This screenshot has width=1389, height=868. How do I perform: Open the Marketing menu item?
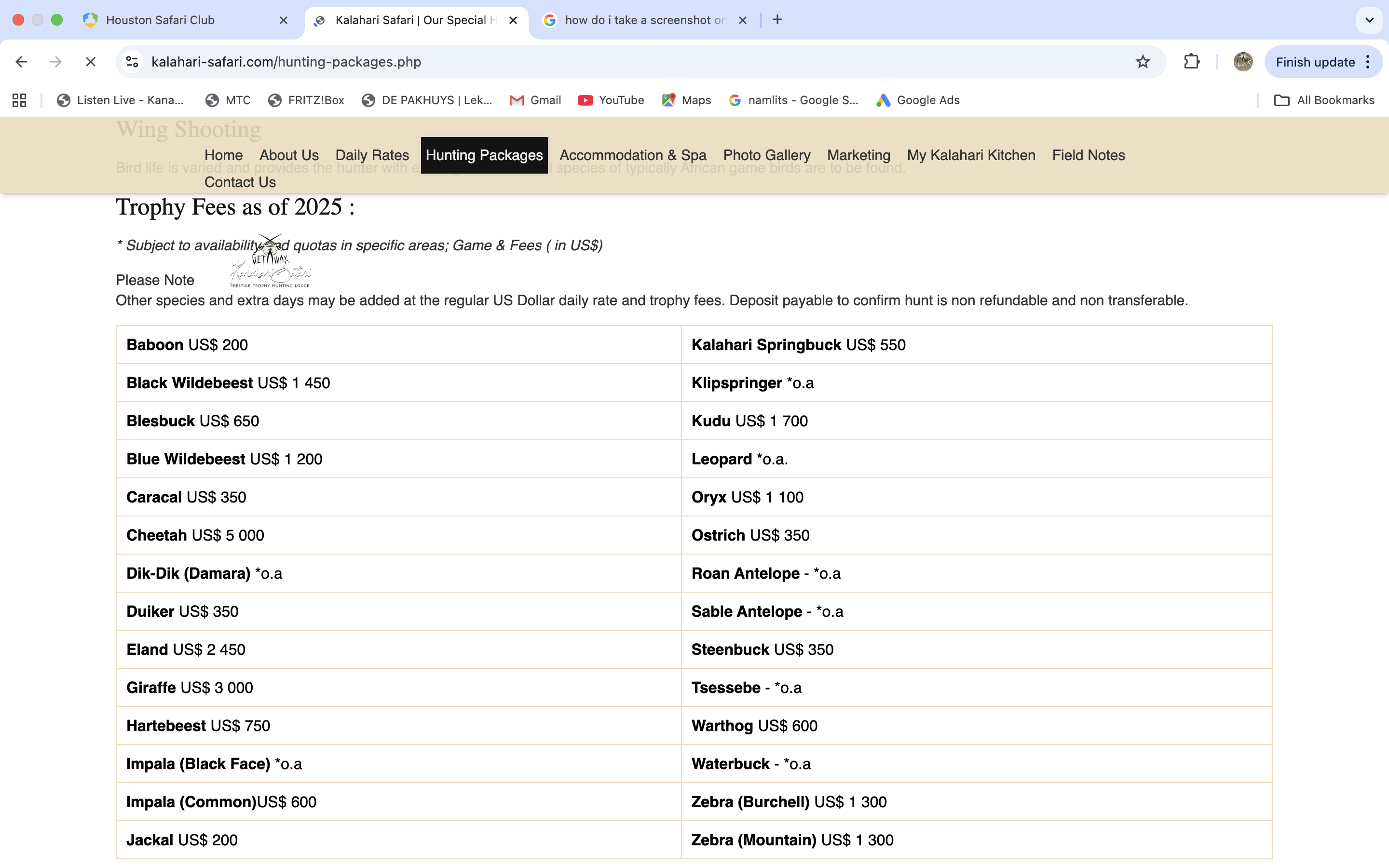(858, 155)
